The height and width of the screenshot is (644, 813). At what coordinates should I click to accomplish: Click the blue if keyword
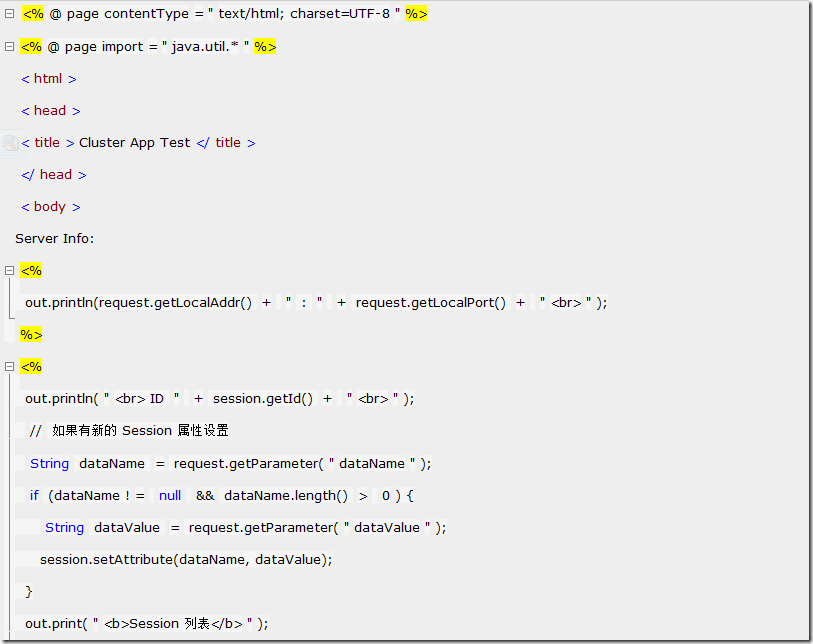[x=34, y=496]
